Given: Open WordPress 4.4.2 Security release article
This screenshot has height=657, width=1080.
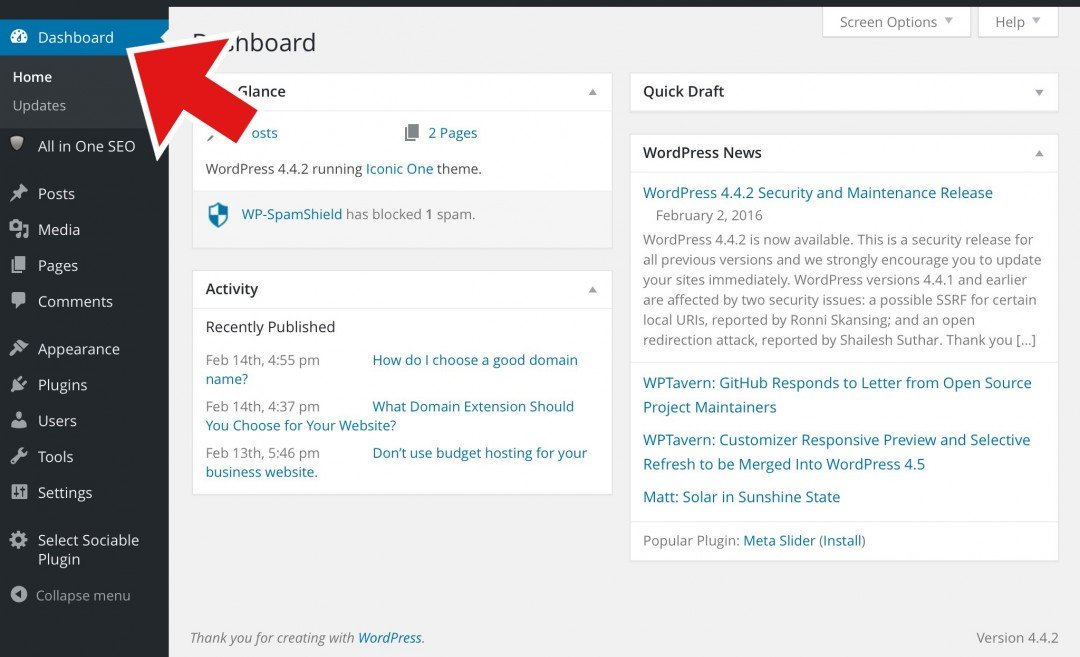Looking at the screenshot, I should point(818,193).
